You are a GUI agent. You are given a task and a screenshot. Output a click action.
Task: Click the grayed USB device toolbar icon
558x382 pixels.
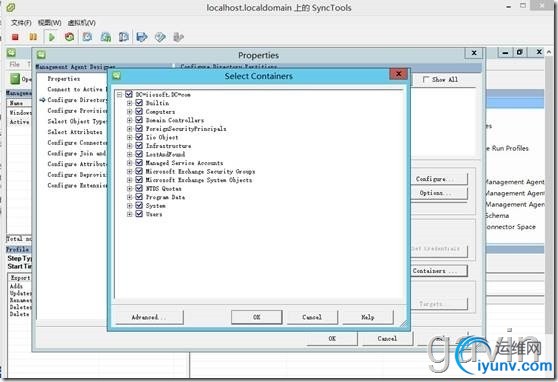click(178, 37)
